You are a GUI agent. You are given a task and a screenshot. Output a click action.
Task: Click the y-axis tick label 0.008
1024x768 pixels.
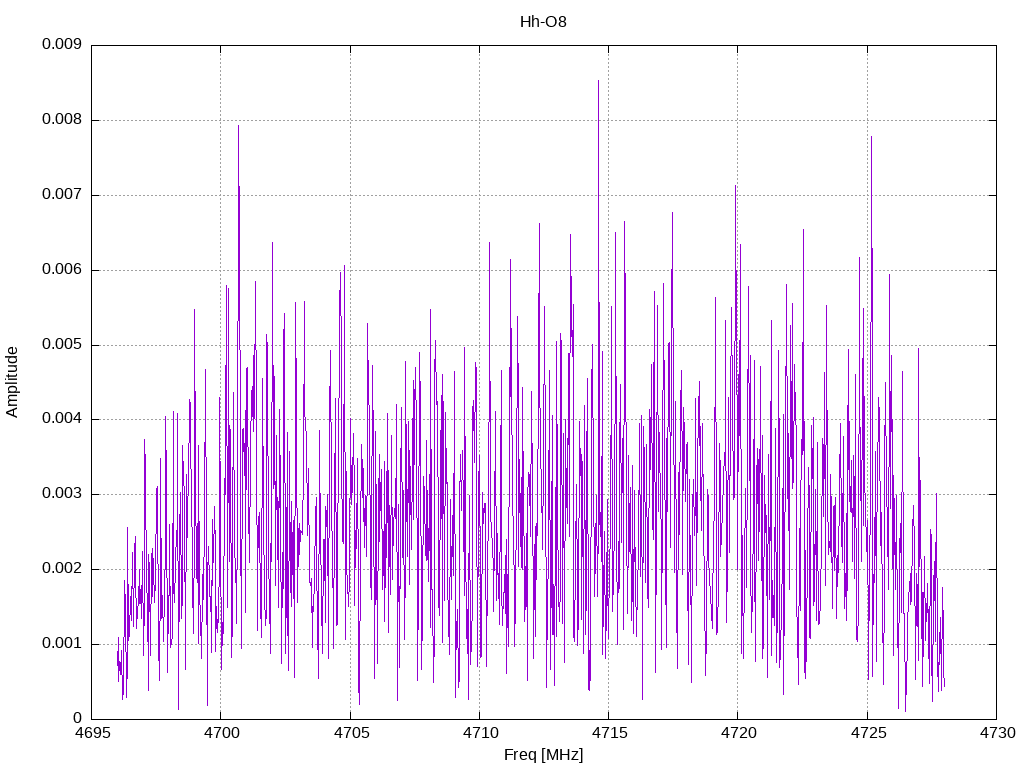pyautogui.click(x=62, y=120)
